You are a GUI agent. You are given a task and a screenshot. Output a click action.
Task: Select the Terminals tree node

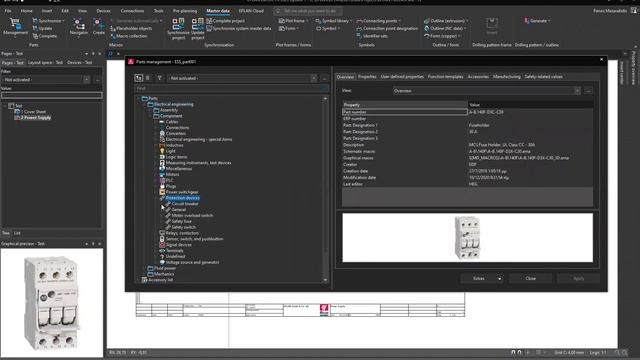tap(174, 251)
